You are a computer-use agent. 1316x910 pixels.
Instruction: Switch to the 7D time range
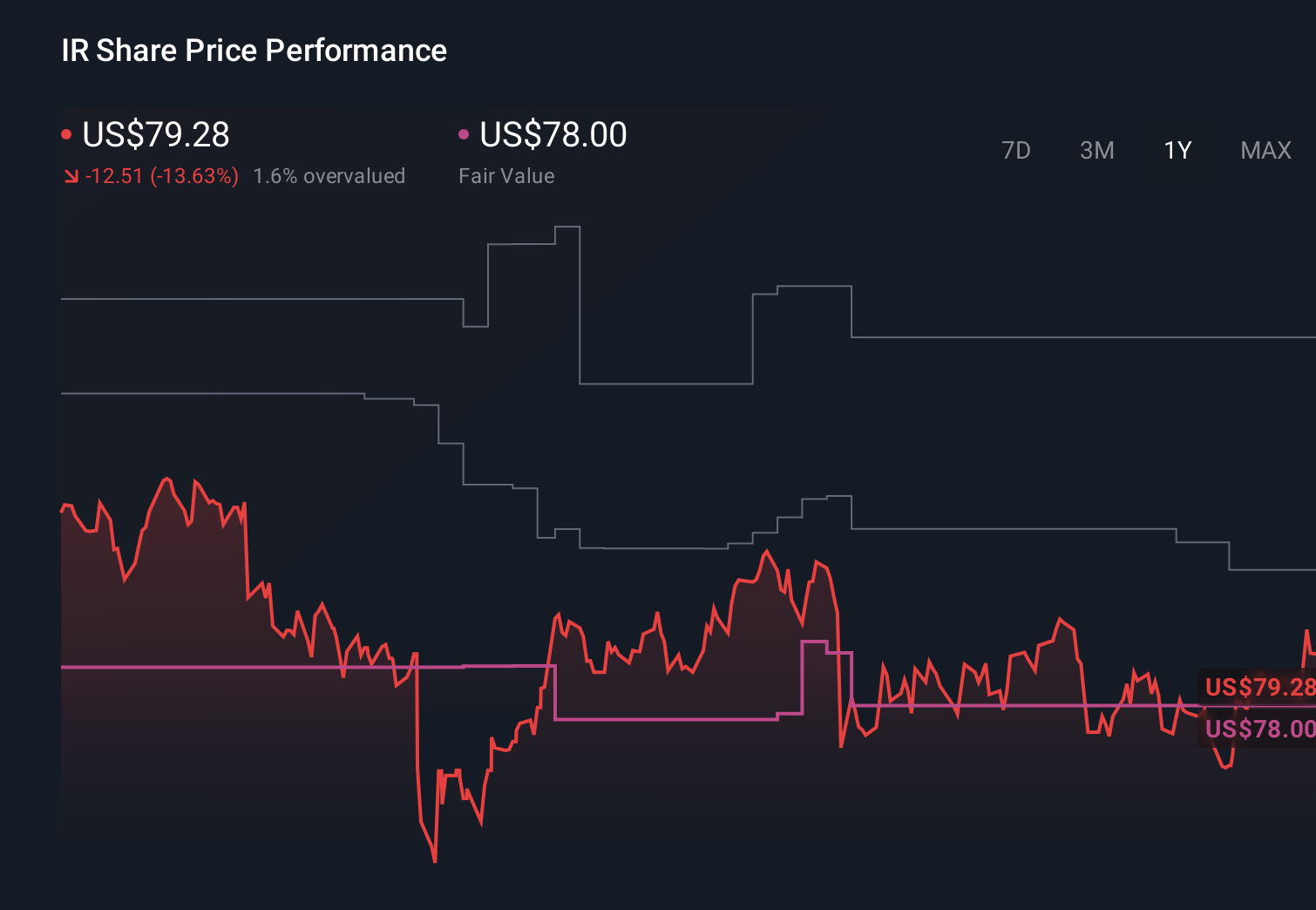pos(1016,150)
